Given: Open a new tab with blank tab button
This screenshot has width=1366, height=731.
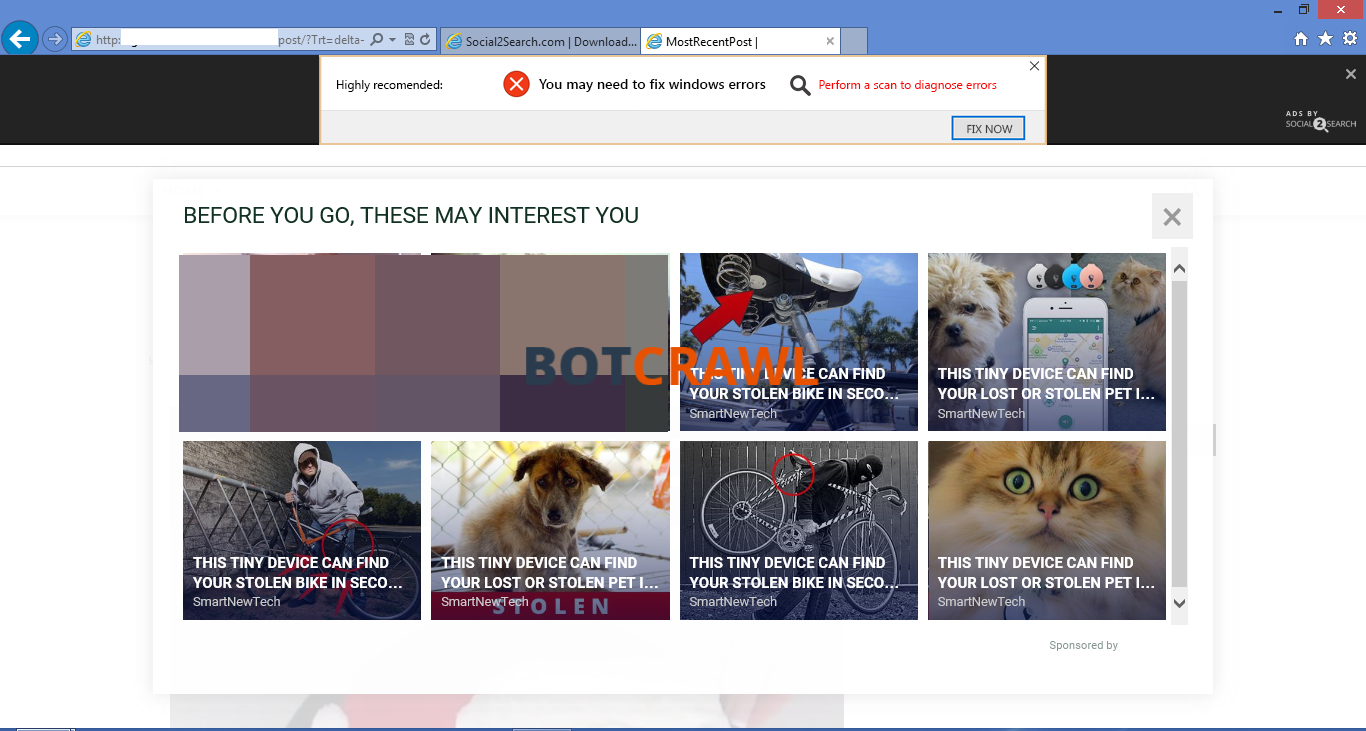Looking at the screenshot, I should [x=854, y=41].
